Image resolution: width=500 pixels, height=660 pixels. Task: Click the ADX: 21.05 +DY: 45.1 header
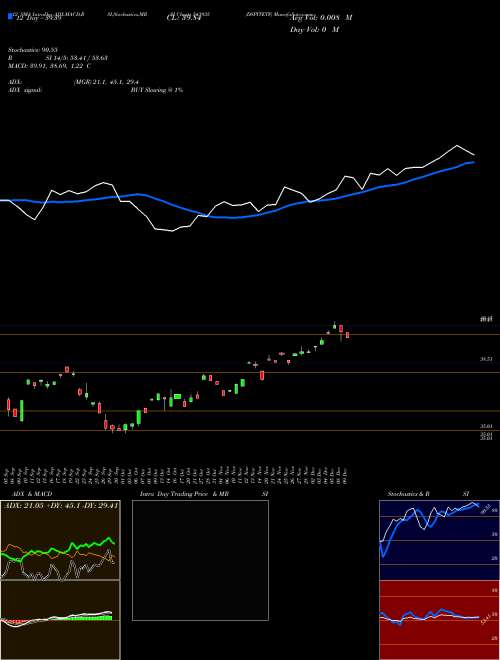tap(60, 505)
